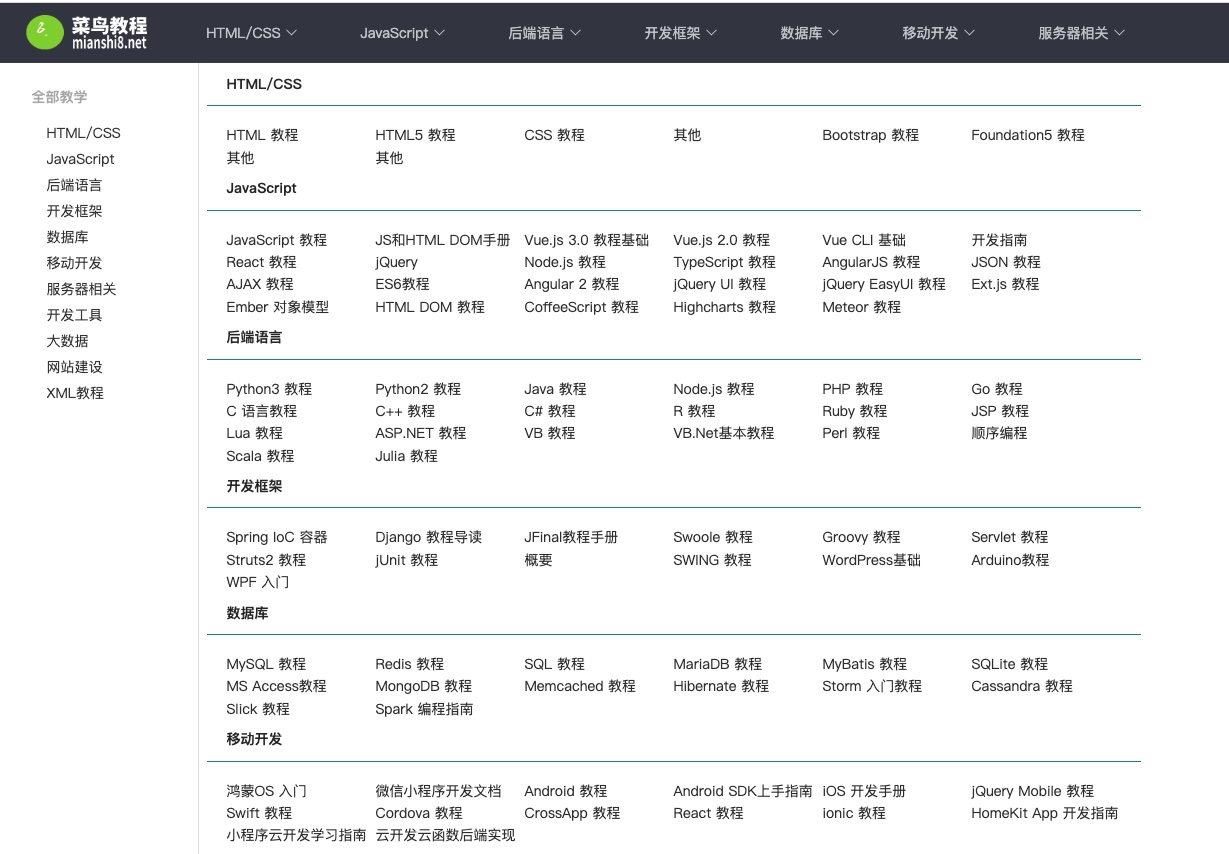Open the Julia 教程 link
This screenshot has height=854, width=1229.
tap(406, 456)
